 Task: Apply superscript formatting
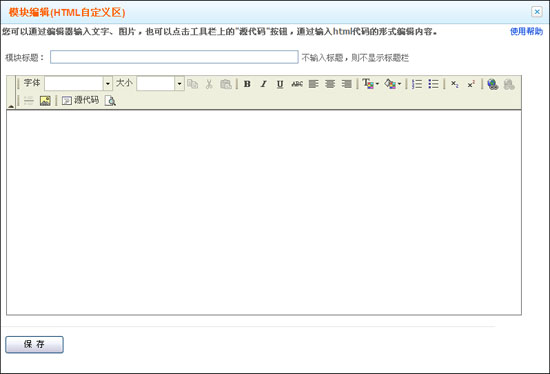471,84
